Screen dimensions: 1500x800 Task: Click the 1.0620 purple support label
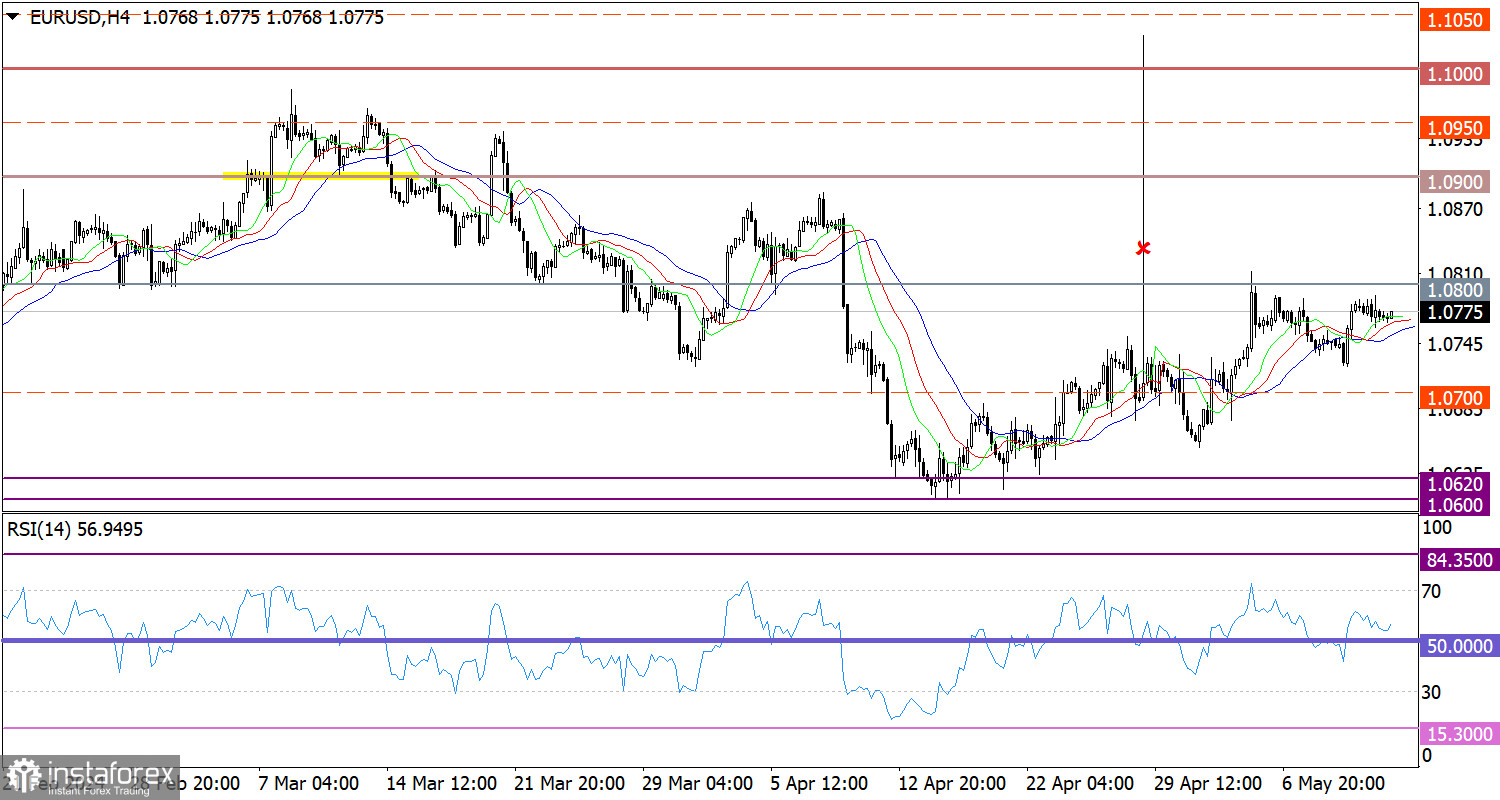coord(1456,483)
